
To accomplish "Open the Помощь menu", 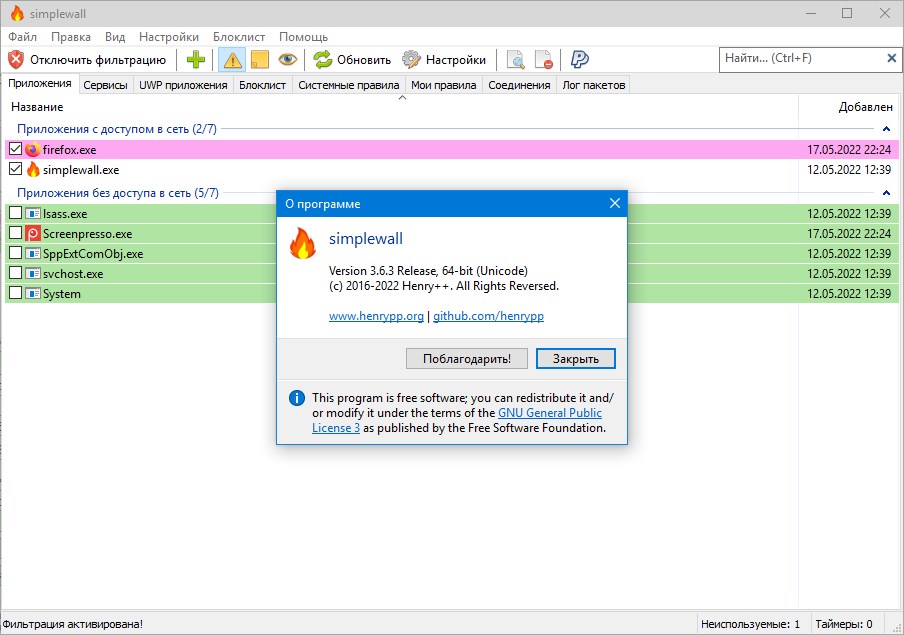I will click(304, 37).
